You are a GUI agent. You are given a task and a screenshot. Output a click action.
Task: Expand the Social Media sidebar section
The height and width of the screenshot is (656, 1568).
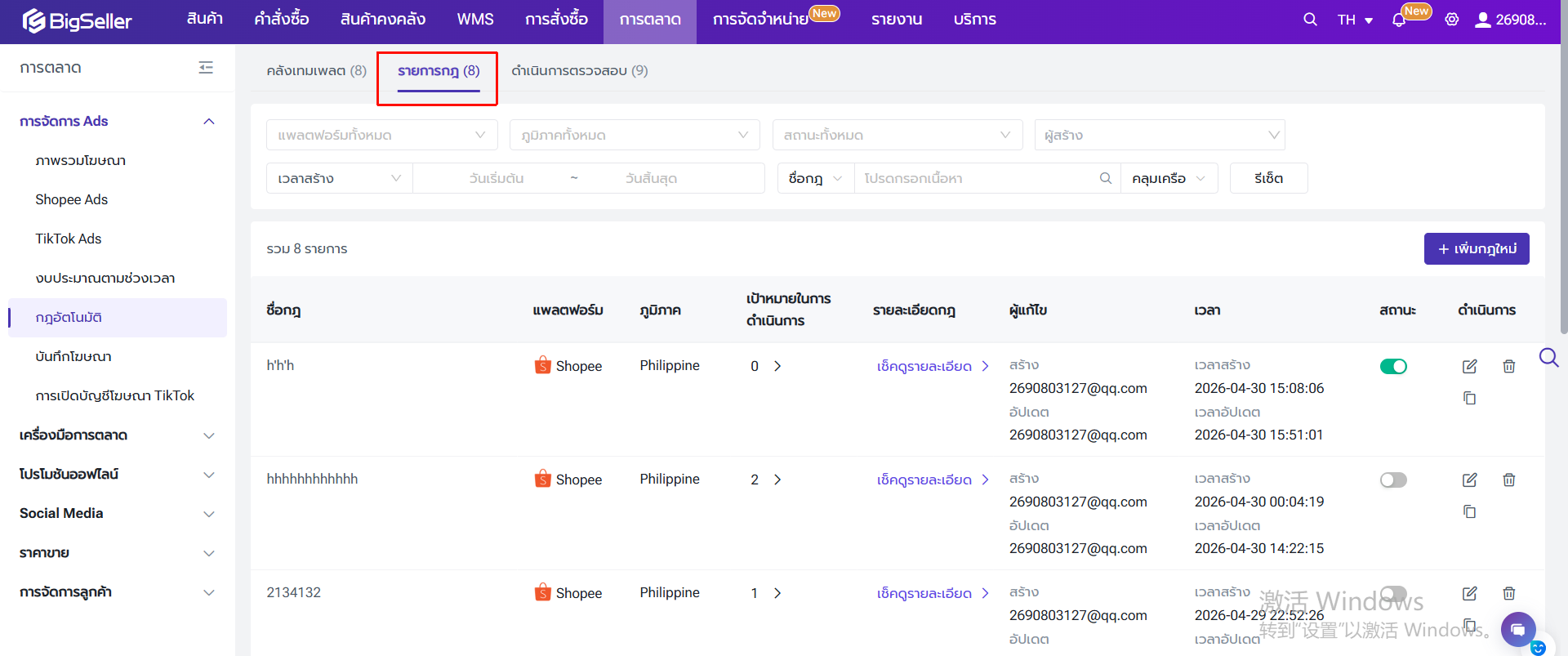(117, 513)
